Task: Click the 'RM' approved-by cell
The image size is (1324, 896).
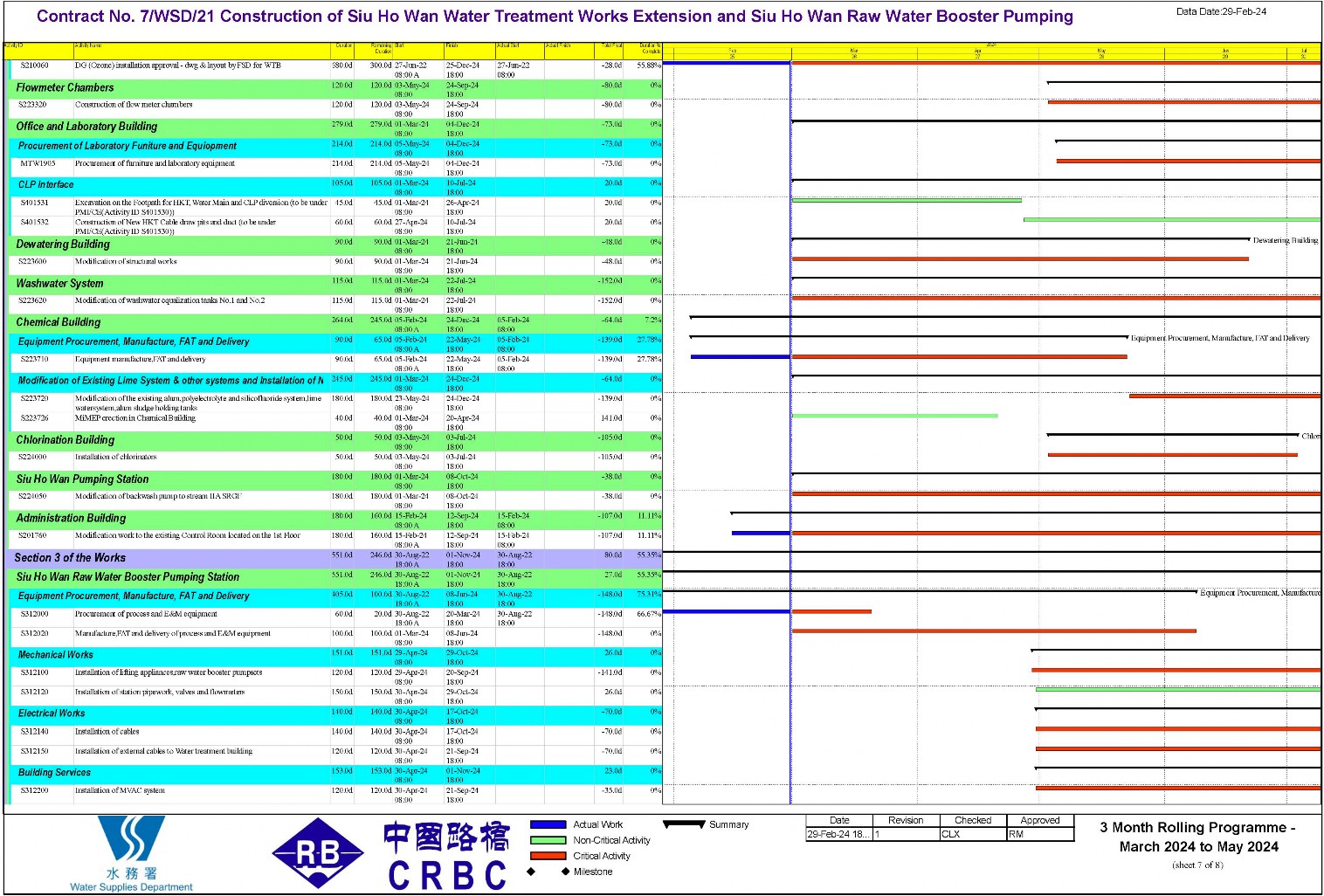Action: pos(1040,834)
